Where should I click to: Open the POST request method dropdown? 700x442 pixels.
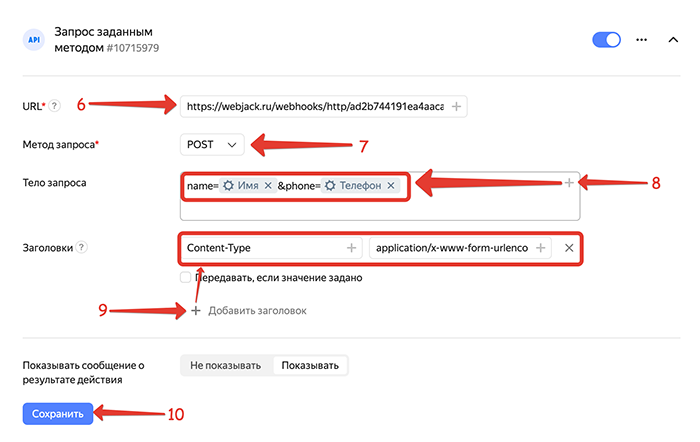pyautogui.click(x=212, y=145)
